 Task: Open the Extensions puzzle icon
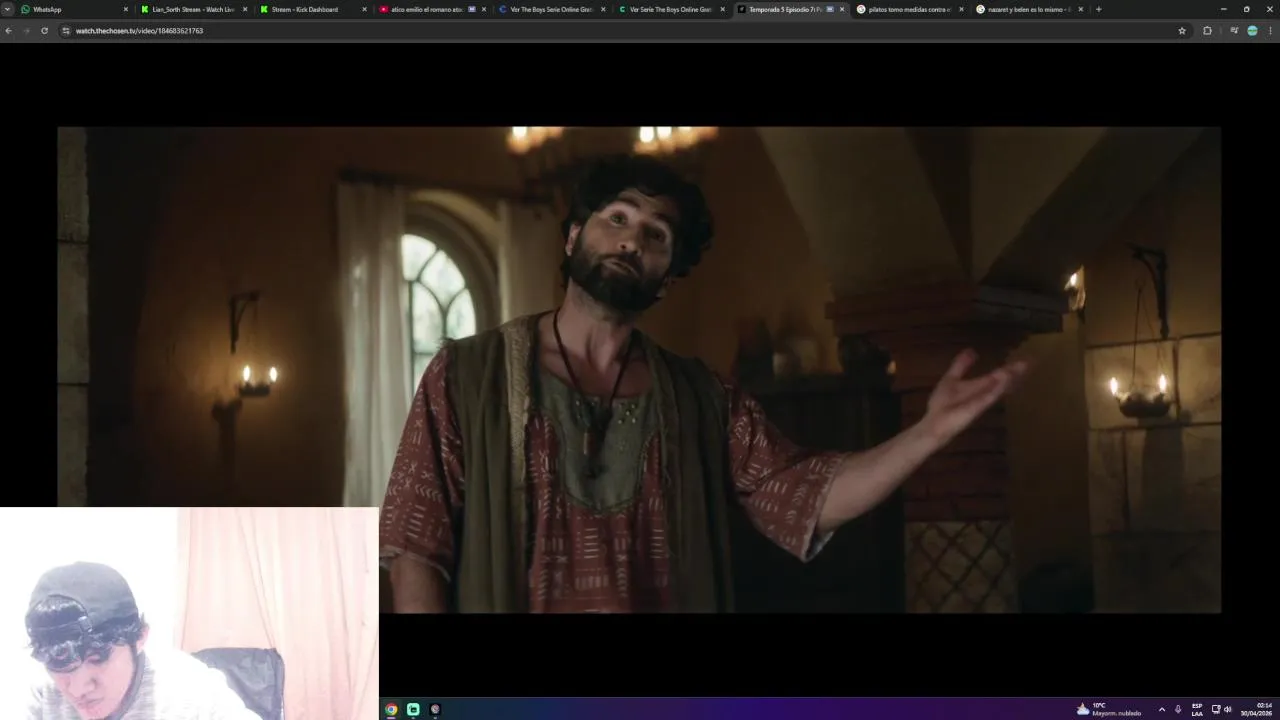coord(1207,31)
